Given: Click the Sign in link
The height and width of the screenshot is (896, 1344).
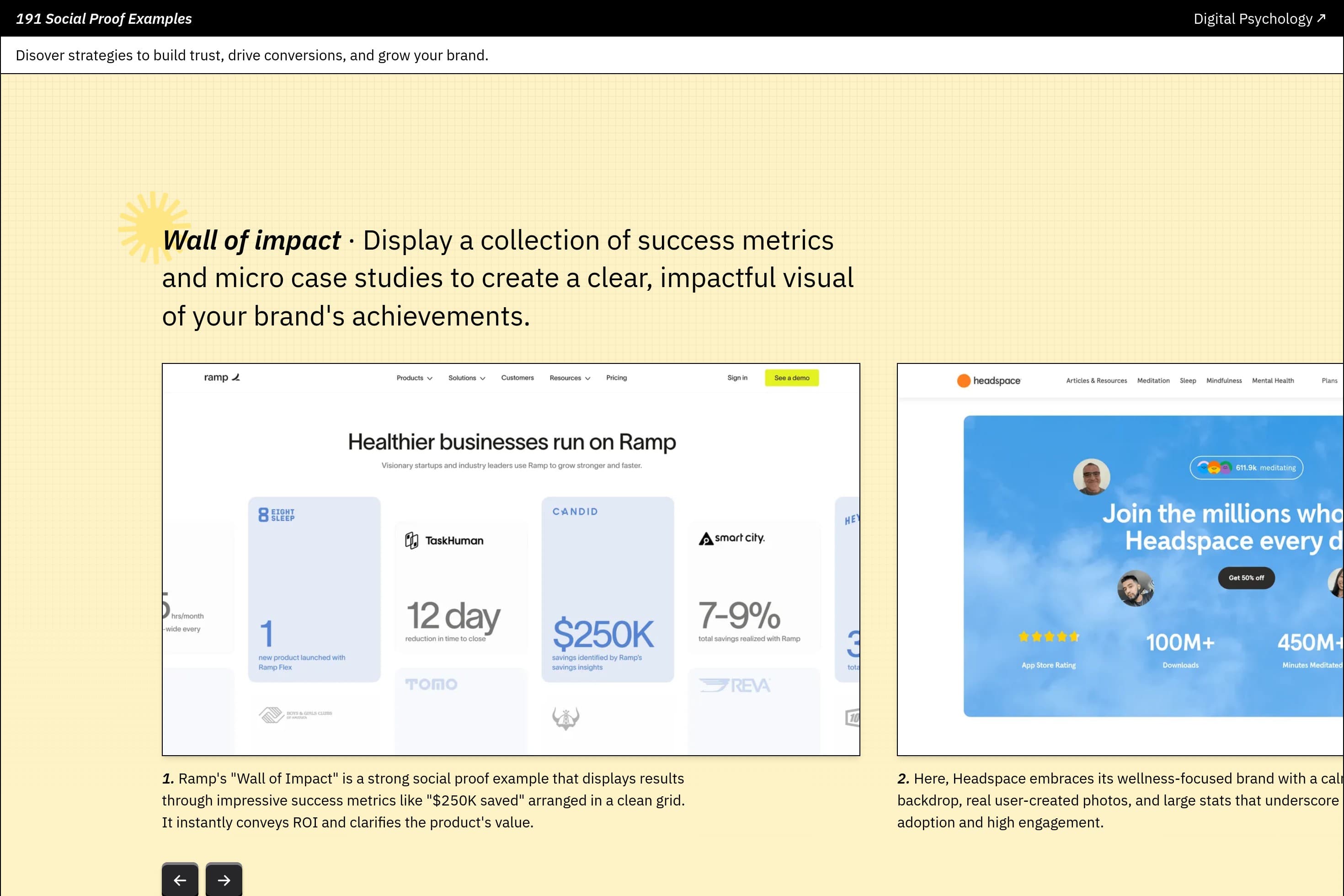Looking at the screenshot, I should (x=737, y=378).
